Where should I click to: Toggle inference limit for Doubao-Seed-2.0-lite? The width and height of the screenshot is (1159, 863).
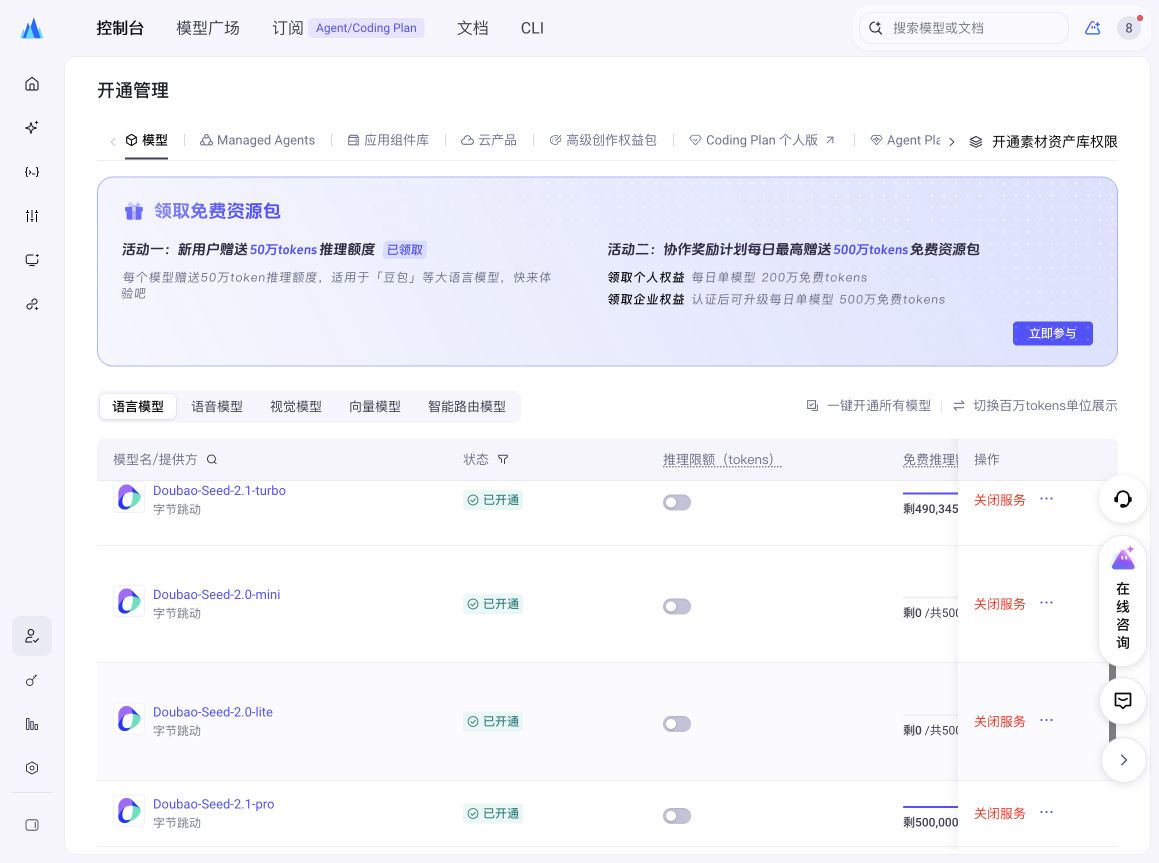tap(677, 724)
